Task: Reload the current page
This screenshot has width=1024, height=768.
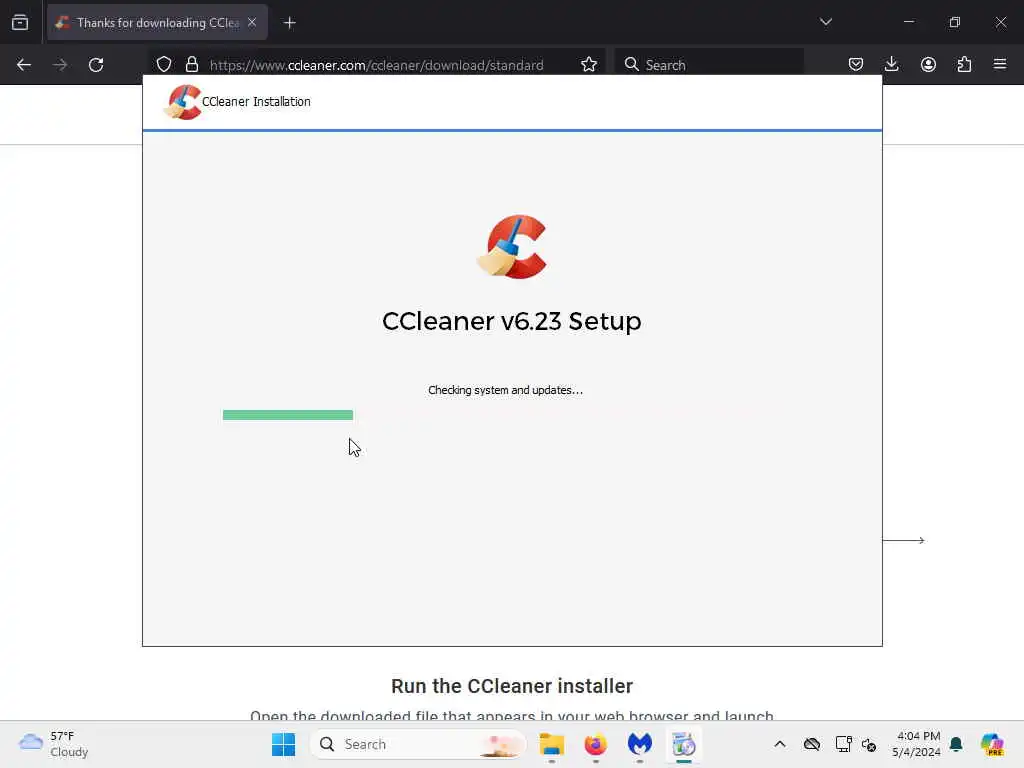Action: (96, 65)
